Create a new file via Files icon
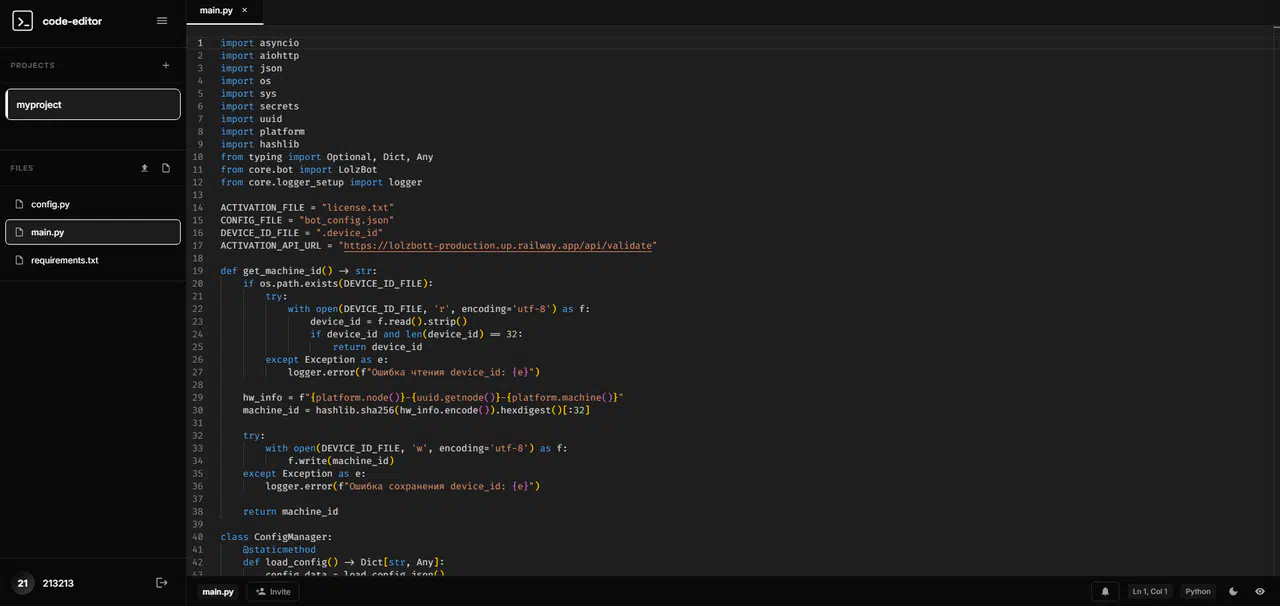 [166, 168]
